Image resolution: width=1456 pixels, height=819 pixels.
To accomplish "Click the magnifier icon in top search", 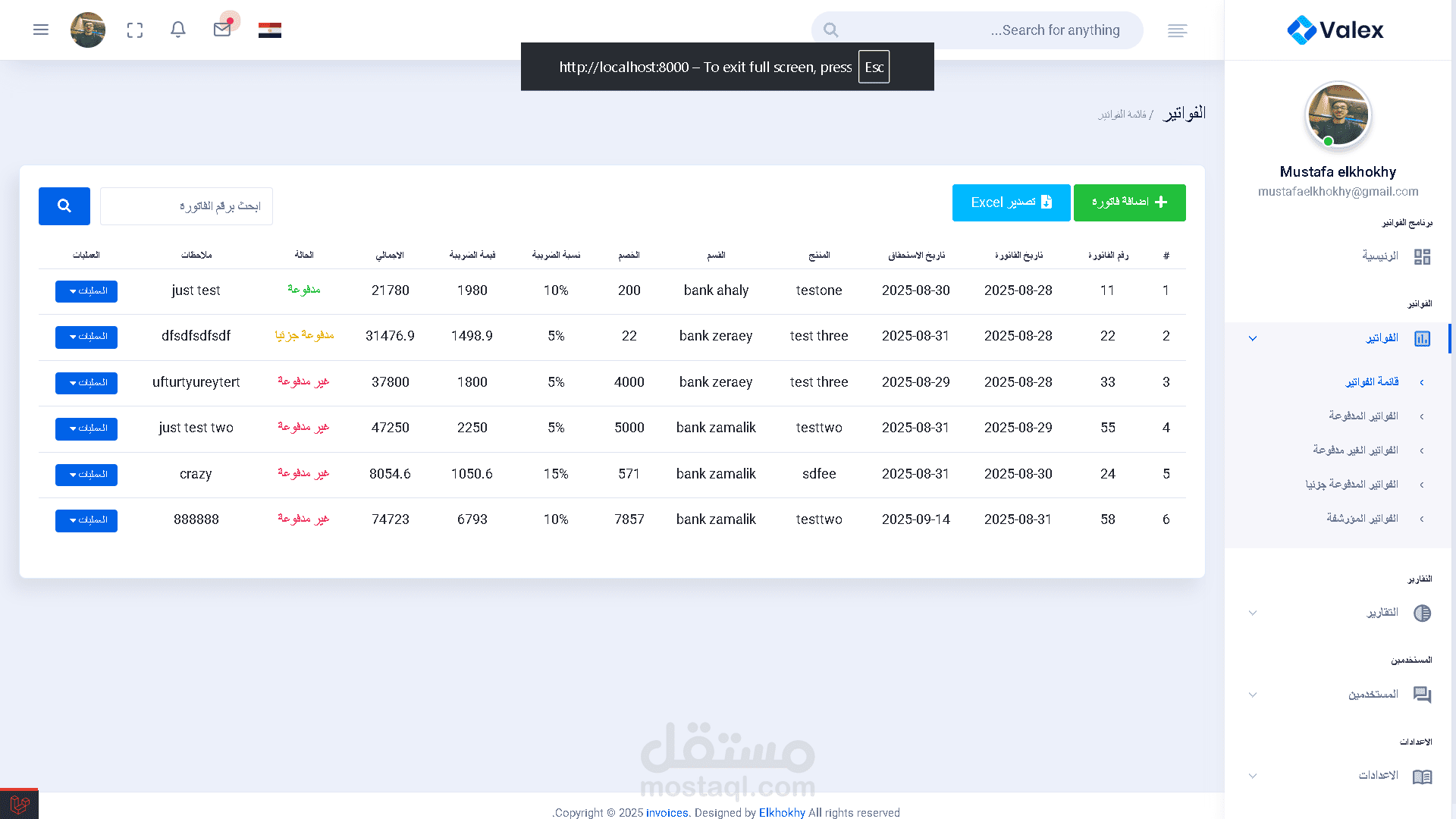I will coord(831,30).
